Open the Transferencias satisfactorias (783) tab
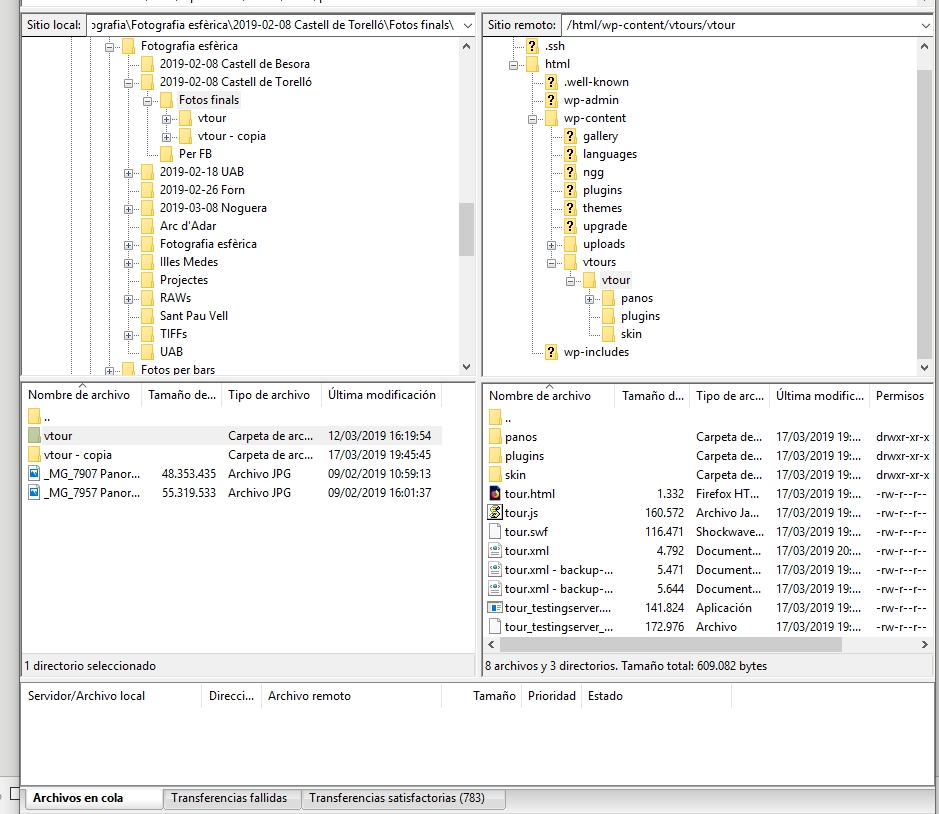Screen dimensions: 939x814 pyautogui.click(x=396, y=798)
